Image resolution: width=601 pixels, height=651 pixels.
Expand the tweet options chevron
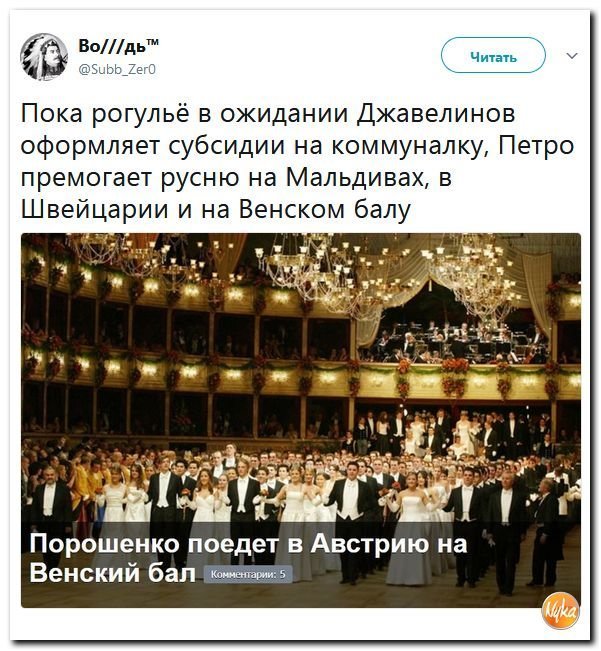[x=572, y=56]
